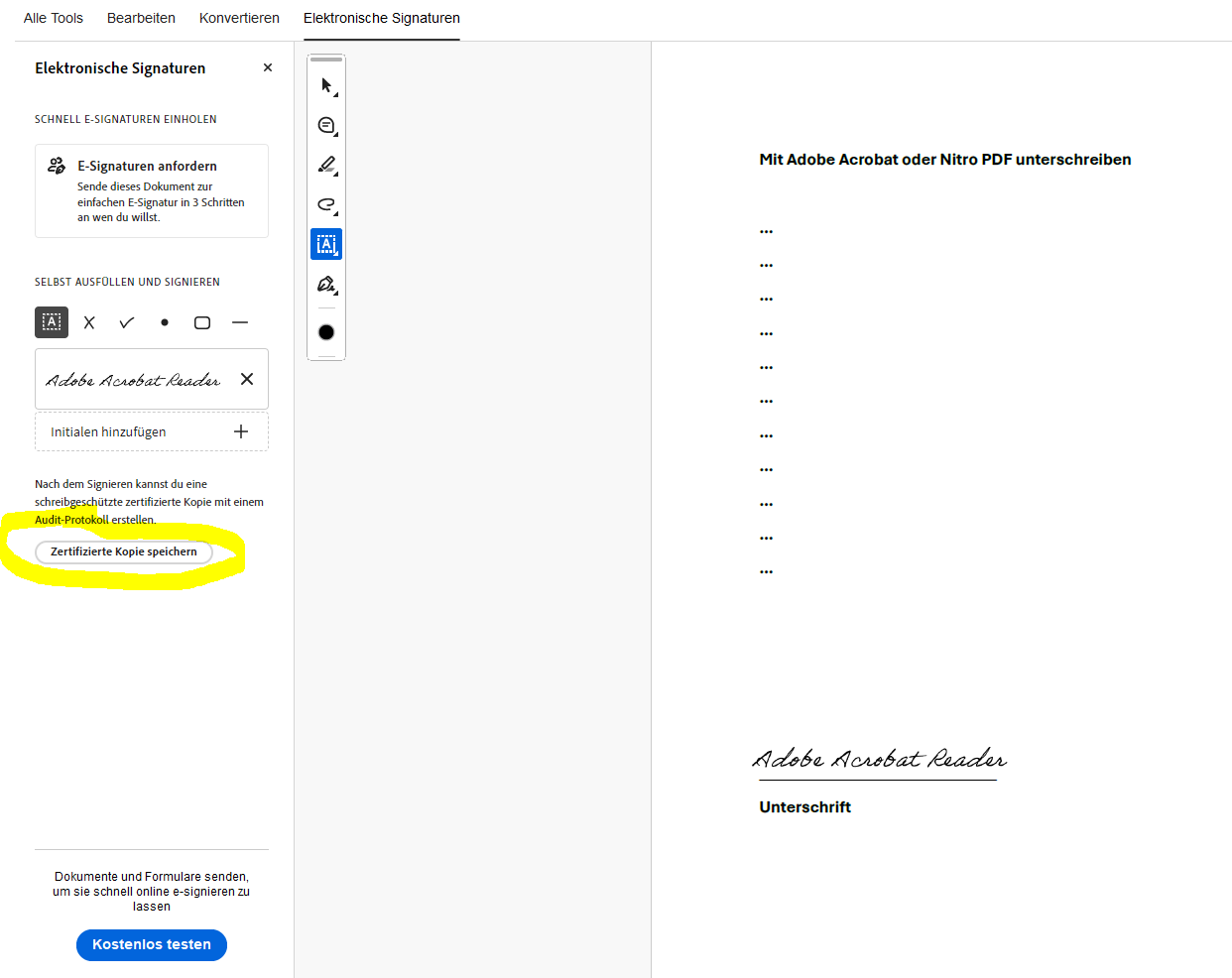
Task: Switch to the Konvertieren tab
Action: pos(239,18)
